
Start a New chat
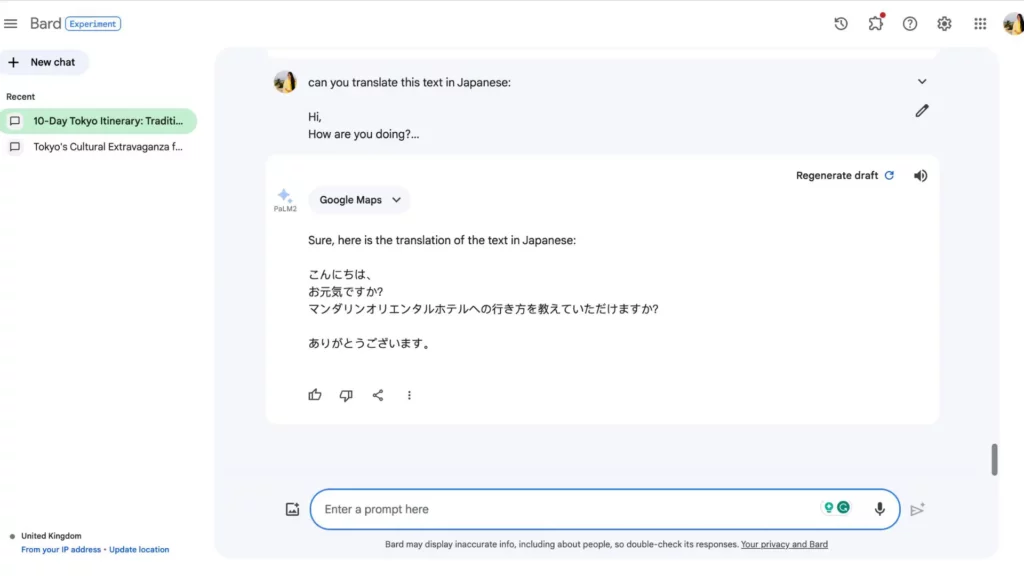coord(44,62)
